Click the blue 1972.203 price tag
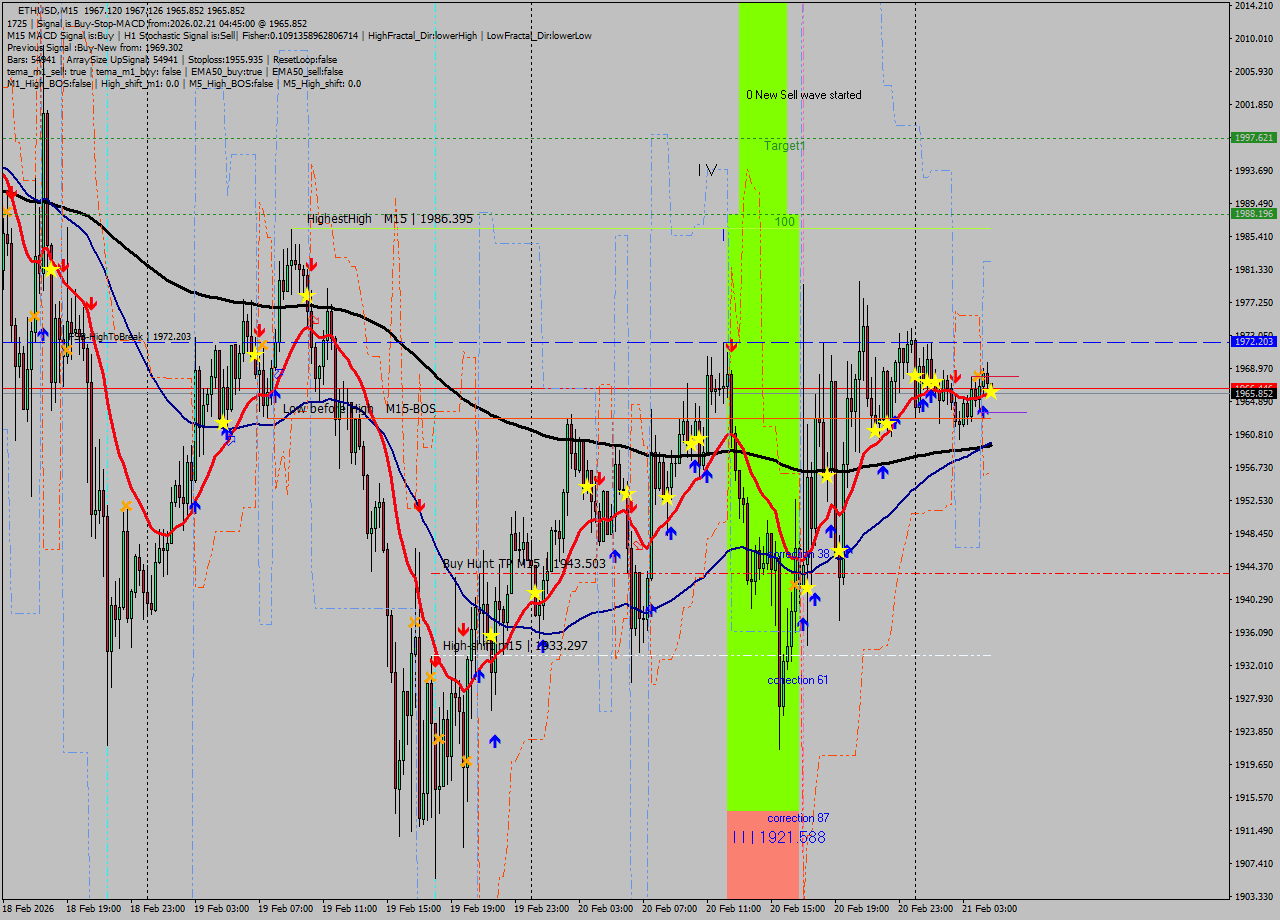 pyautogui.click(x=1253, y=342)
